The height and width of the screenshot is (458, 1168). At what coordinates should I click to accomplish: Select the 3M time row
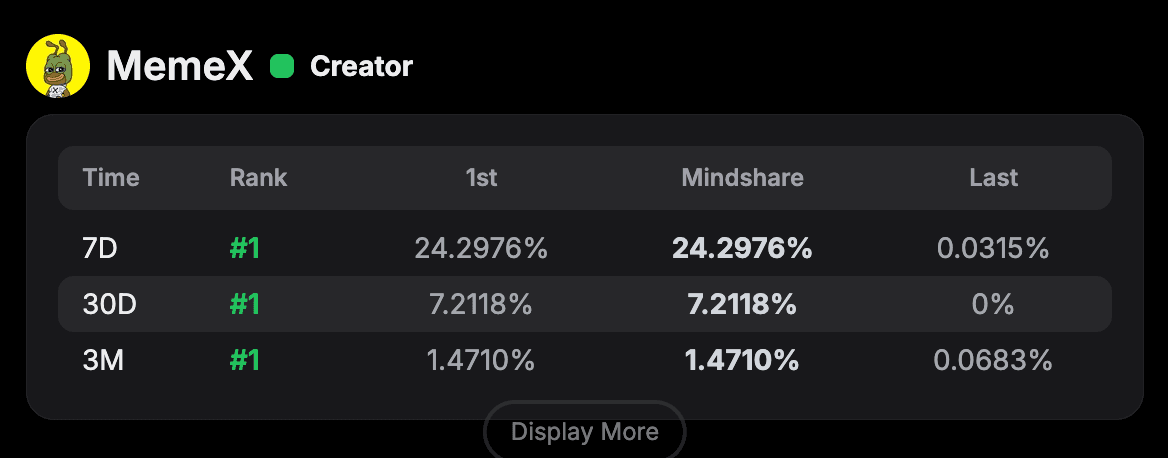(103, 360)
